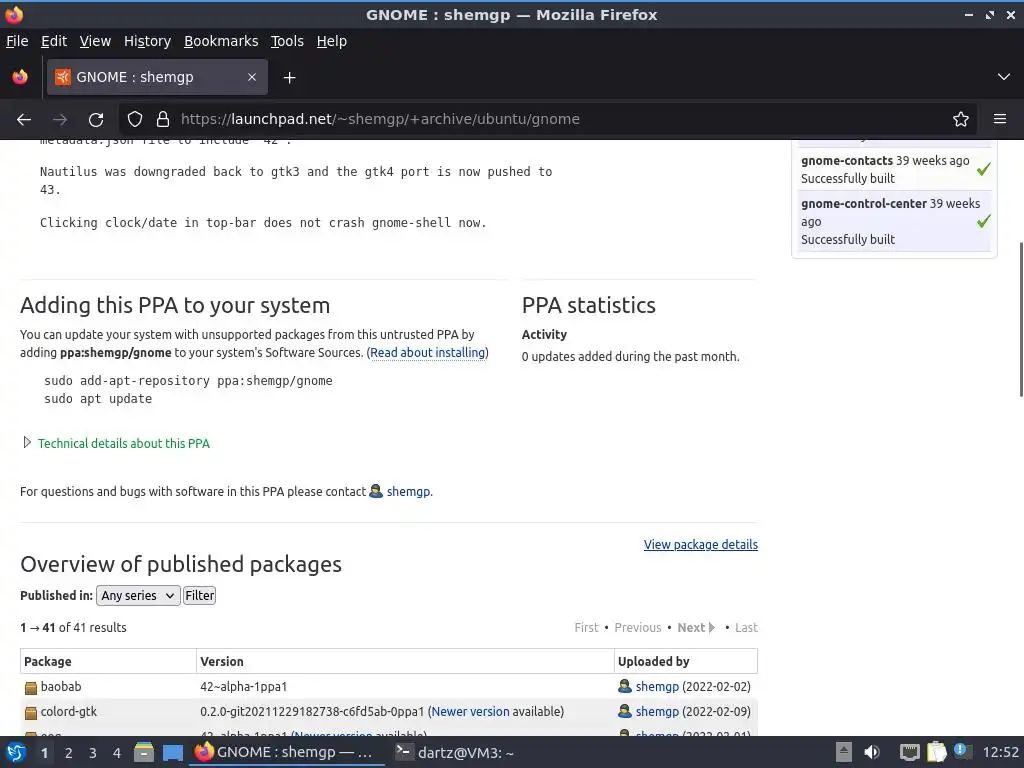Select sudo apt update command text
This screenshot has width=1024, height=768.
(98, 399)
